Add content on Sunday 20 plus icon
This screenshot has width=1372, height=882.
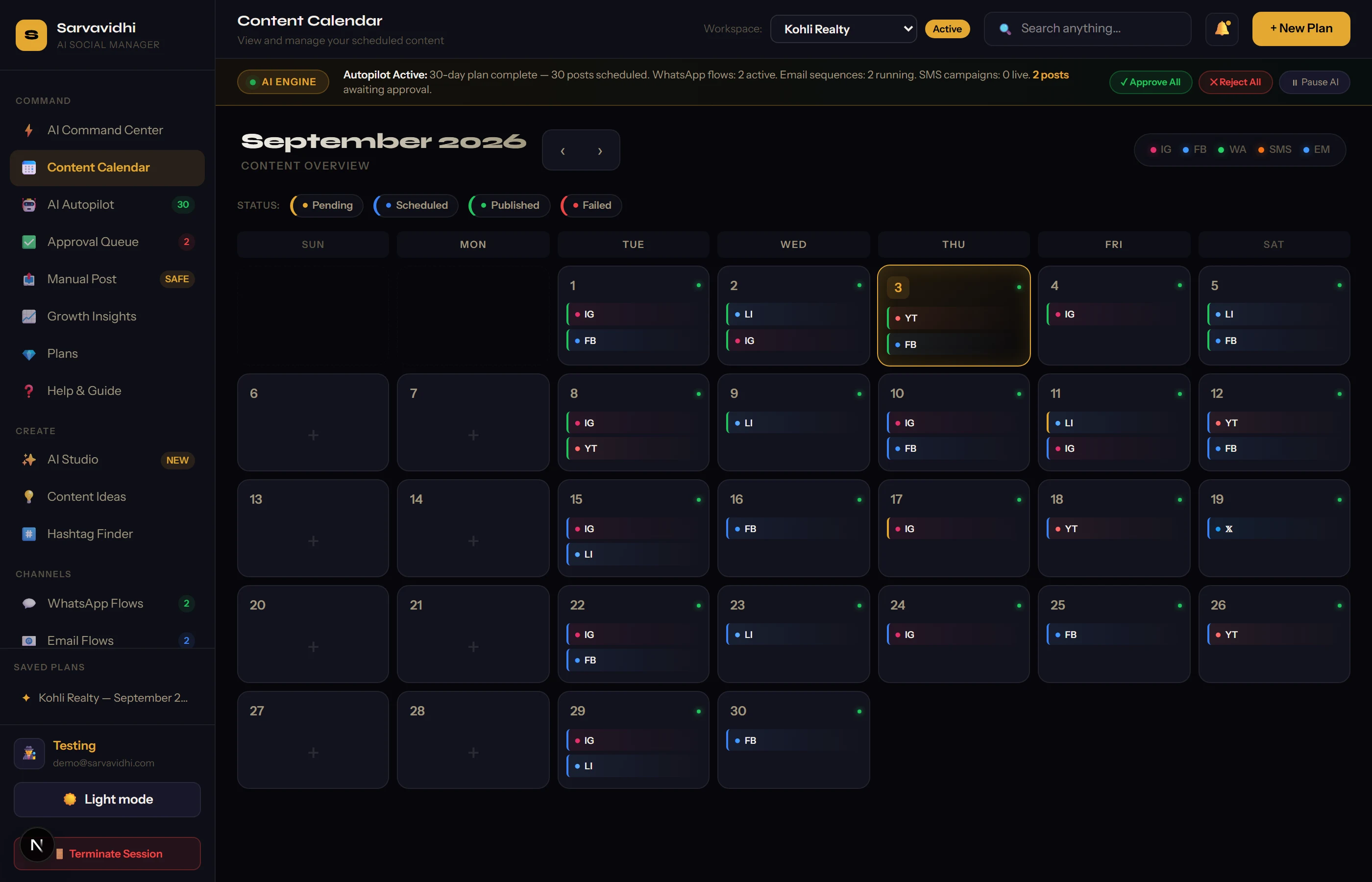point(313,647)
